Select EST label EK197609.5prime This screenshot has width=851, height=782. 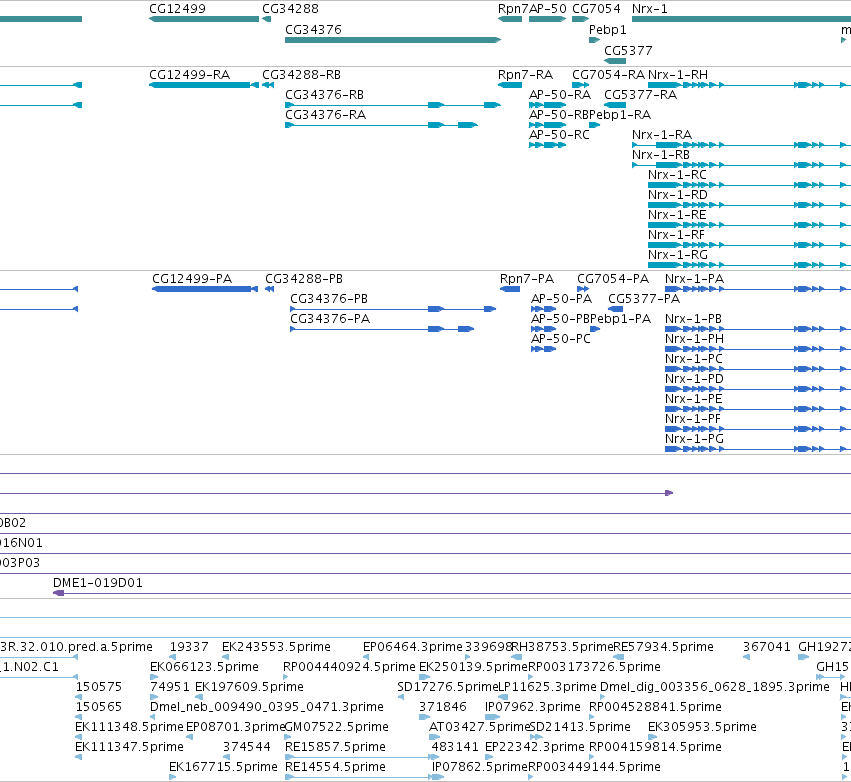(249, 686)
